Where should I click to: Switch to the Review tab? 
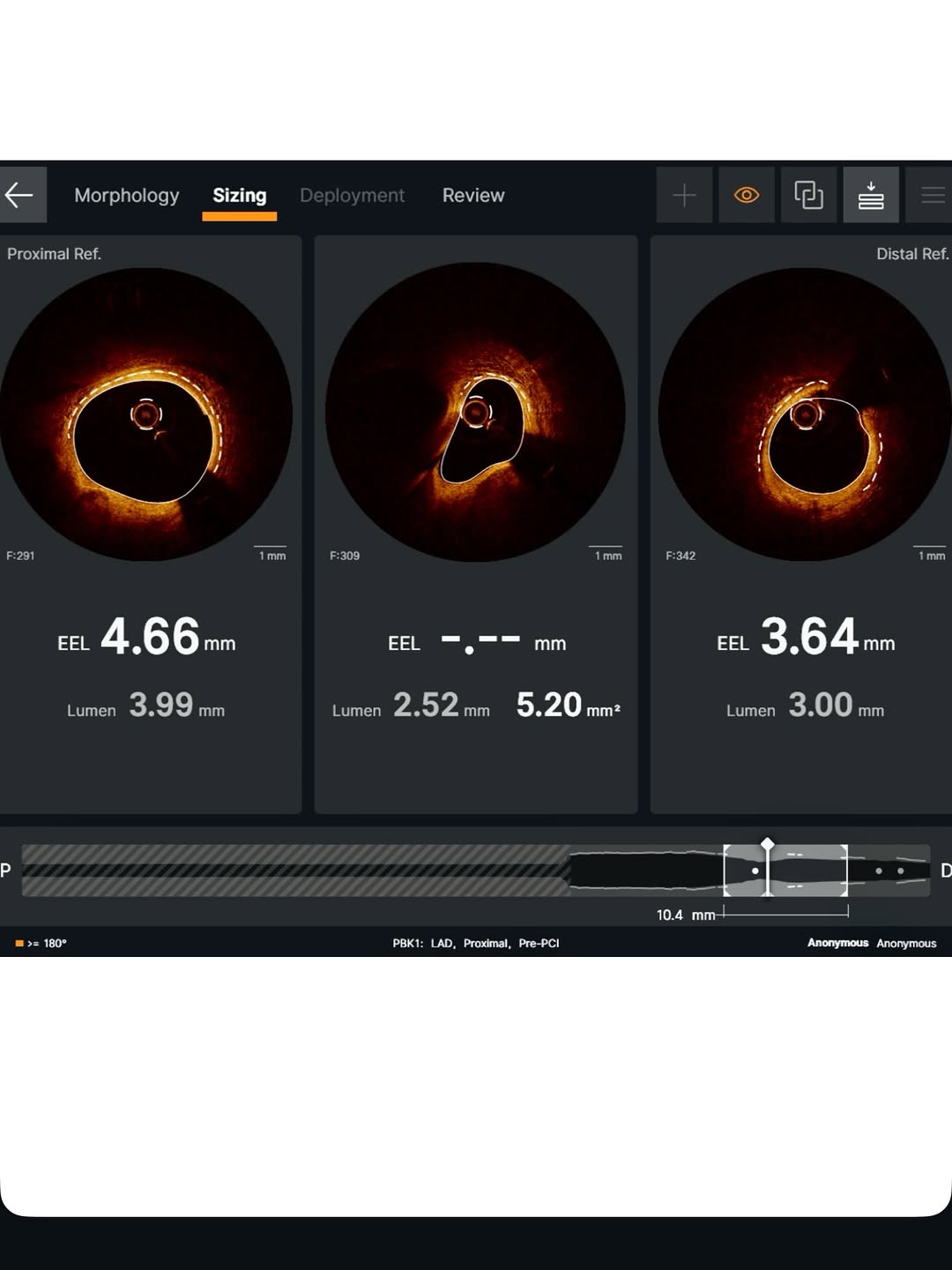473,196
